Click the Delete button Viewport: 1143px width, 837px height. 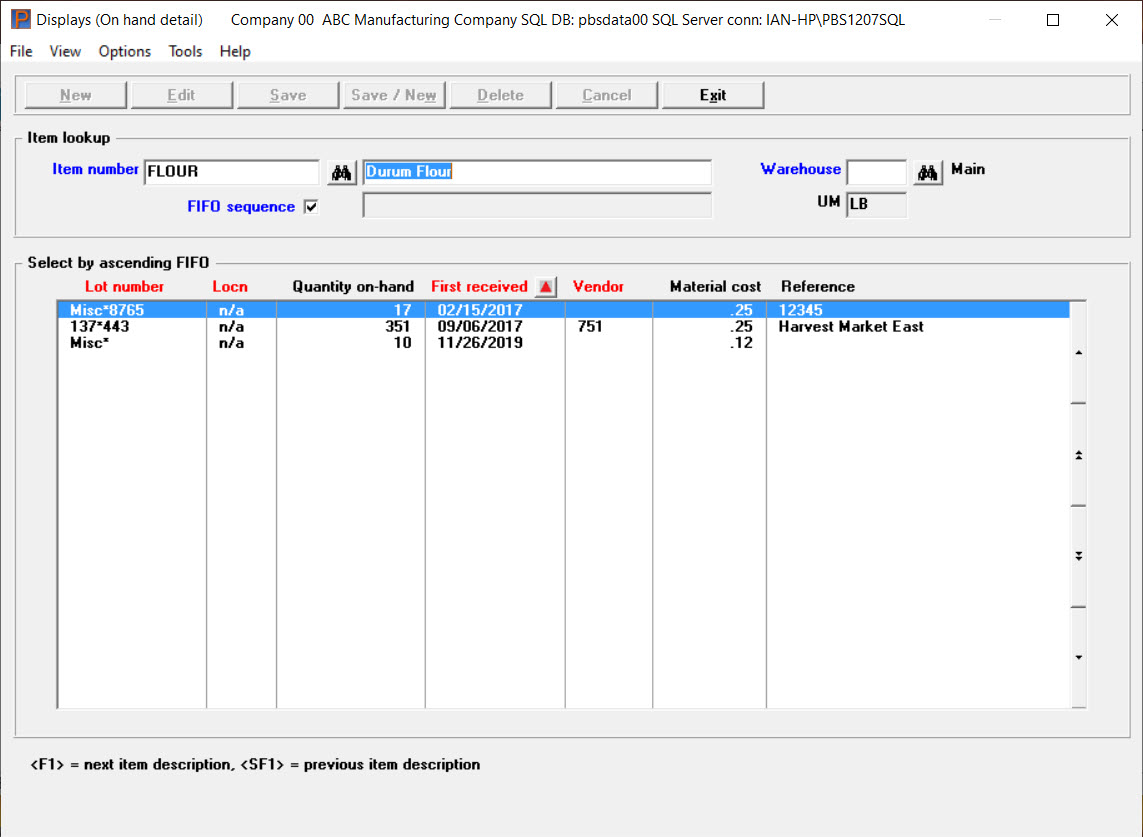point(500,94)
